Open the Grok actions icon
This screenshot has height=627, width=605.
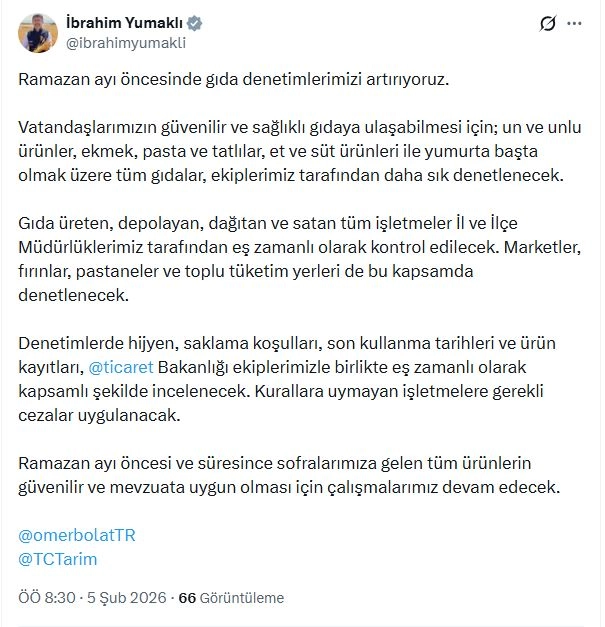pos(547,24)
